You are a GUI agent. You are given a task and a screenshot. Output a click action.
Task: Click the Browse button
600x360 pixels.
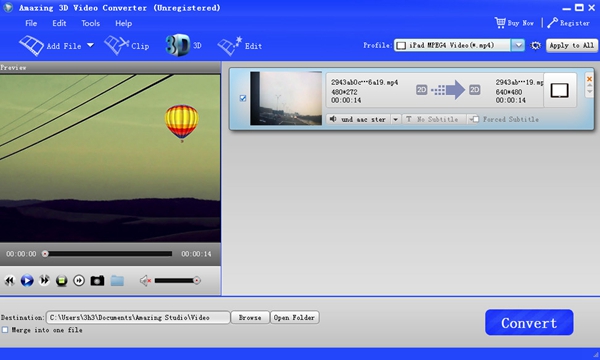pyautogui.click(x=250, y=318)
